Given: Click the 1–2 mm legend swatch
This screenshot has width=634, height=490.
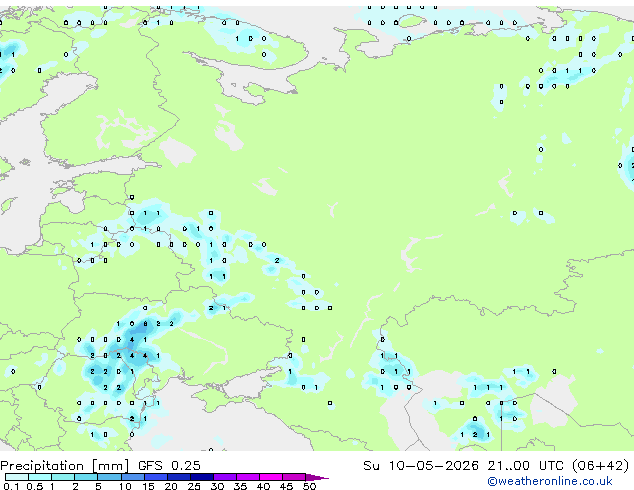Looking at the screenshot, I should click(63, 477).
